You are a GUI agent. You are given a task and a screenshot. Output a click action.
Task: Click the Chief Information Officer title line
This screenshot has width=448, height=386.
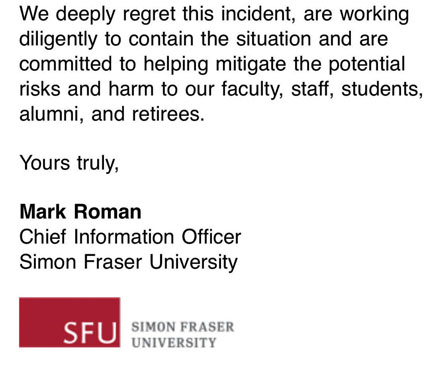tap(130, 237)
